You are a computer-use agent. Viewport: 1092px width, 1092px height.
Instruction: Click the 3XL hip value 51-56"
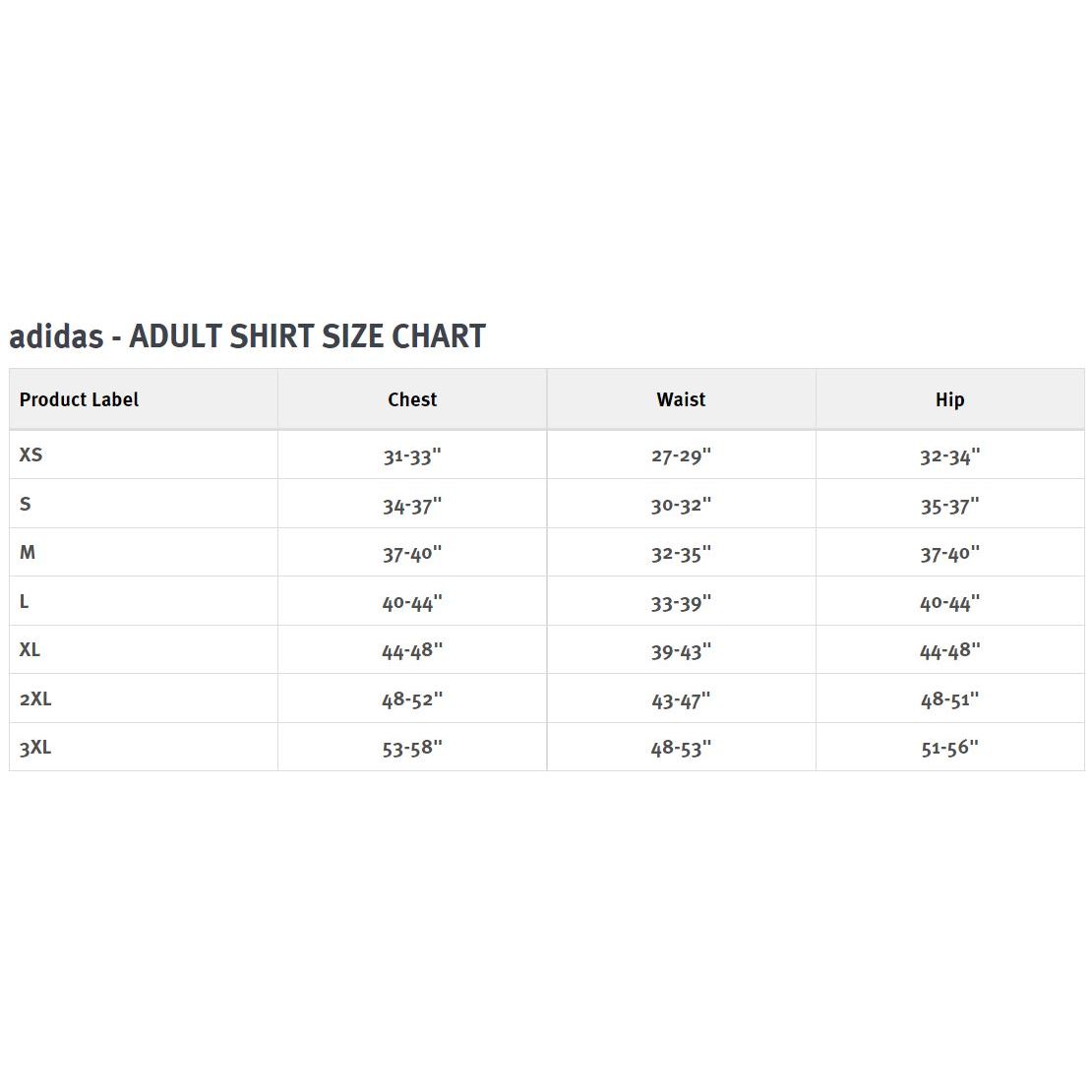[x=949, y=749]
